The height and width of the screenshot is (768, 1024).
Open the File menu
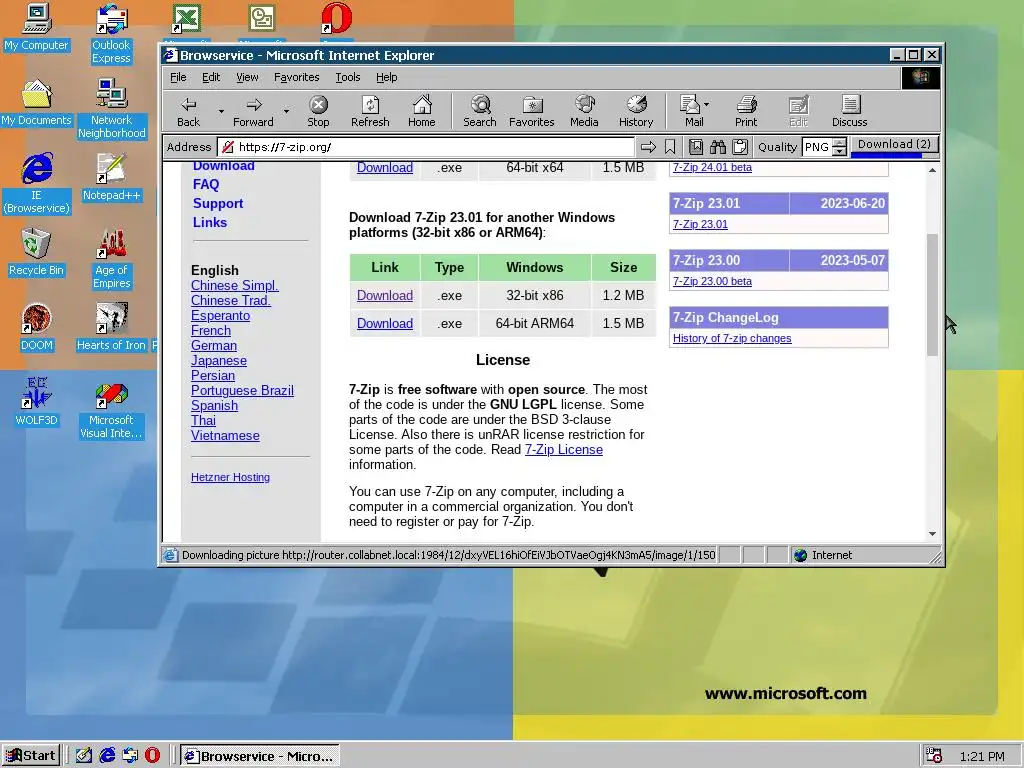click(x=178, y=77)
